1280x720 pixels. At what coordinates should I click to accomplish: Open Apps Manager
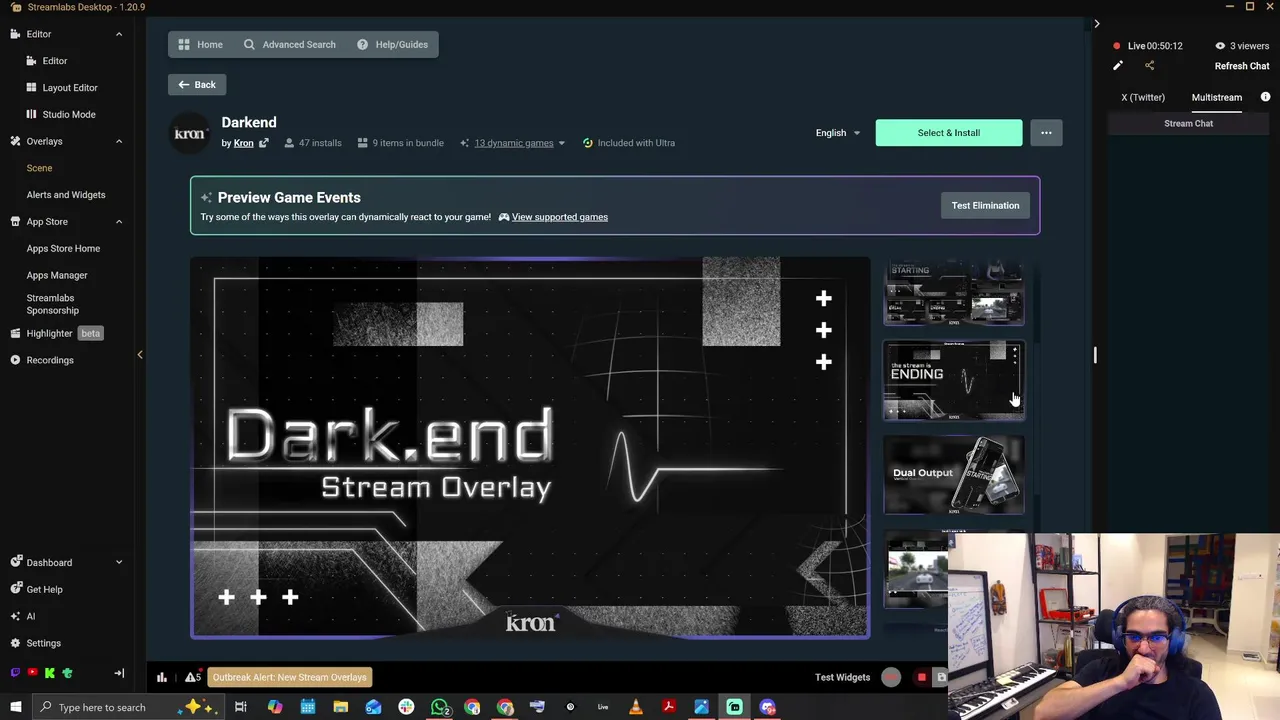coord(57,275)
